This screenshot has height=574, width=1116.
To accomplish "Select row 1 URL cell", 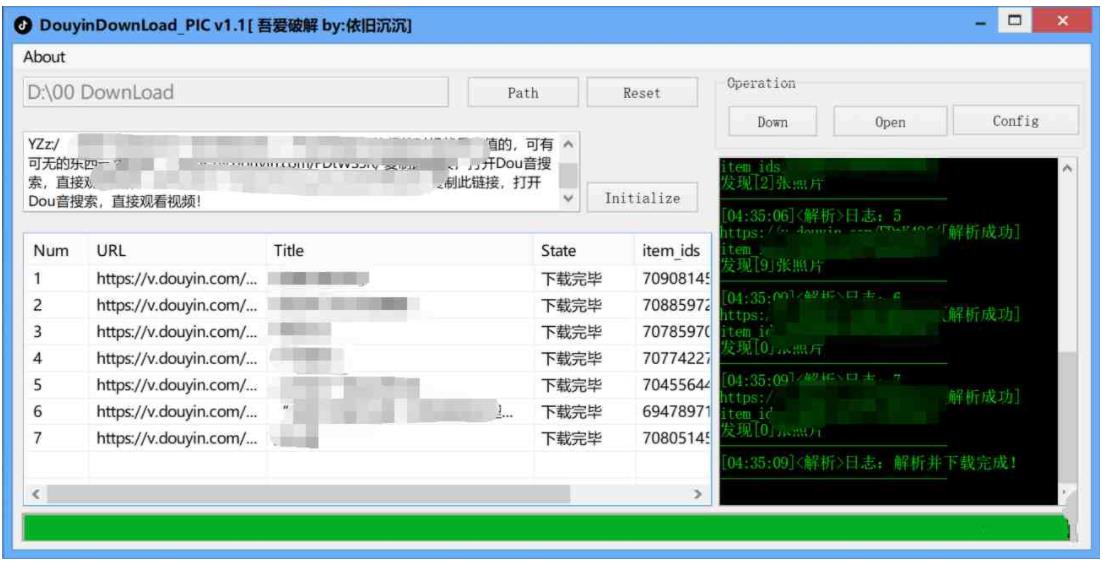I will 177,278.
